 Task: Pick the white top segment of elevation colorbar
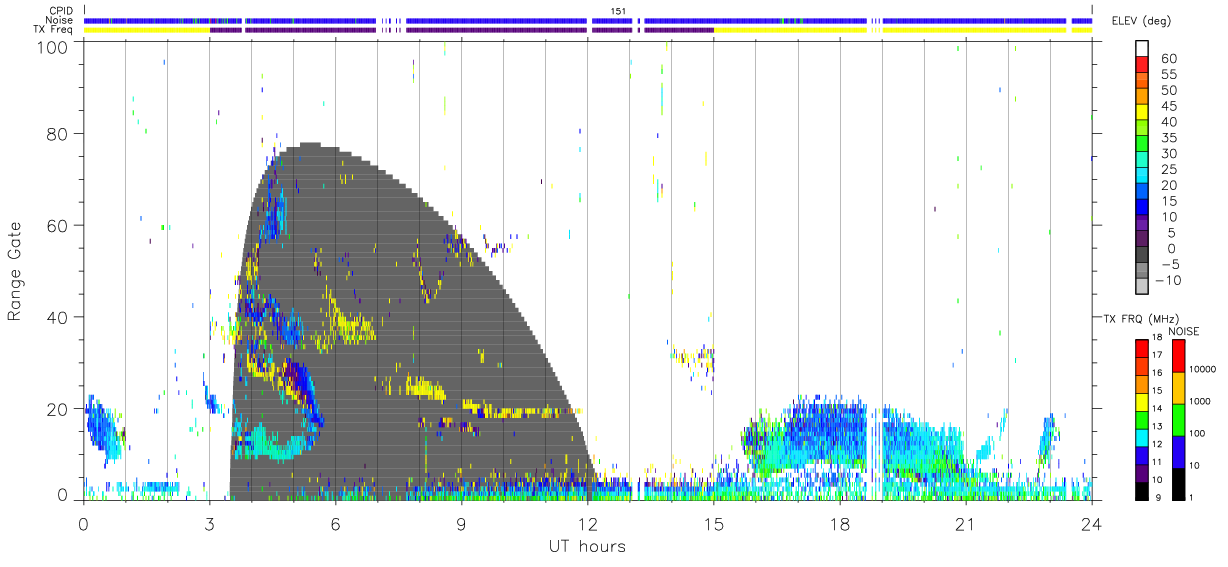pos(1141,49)
